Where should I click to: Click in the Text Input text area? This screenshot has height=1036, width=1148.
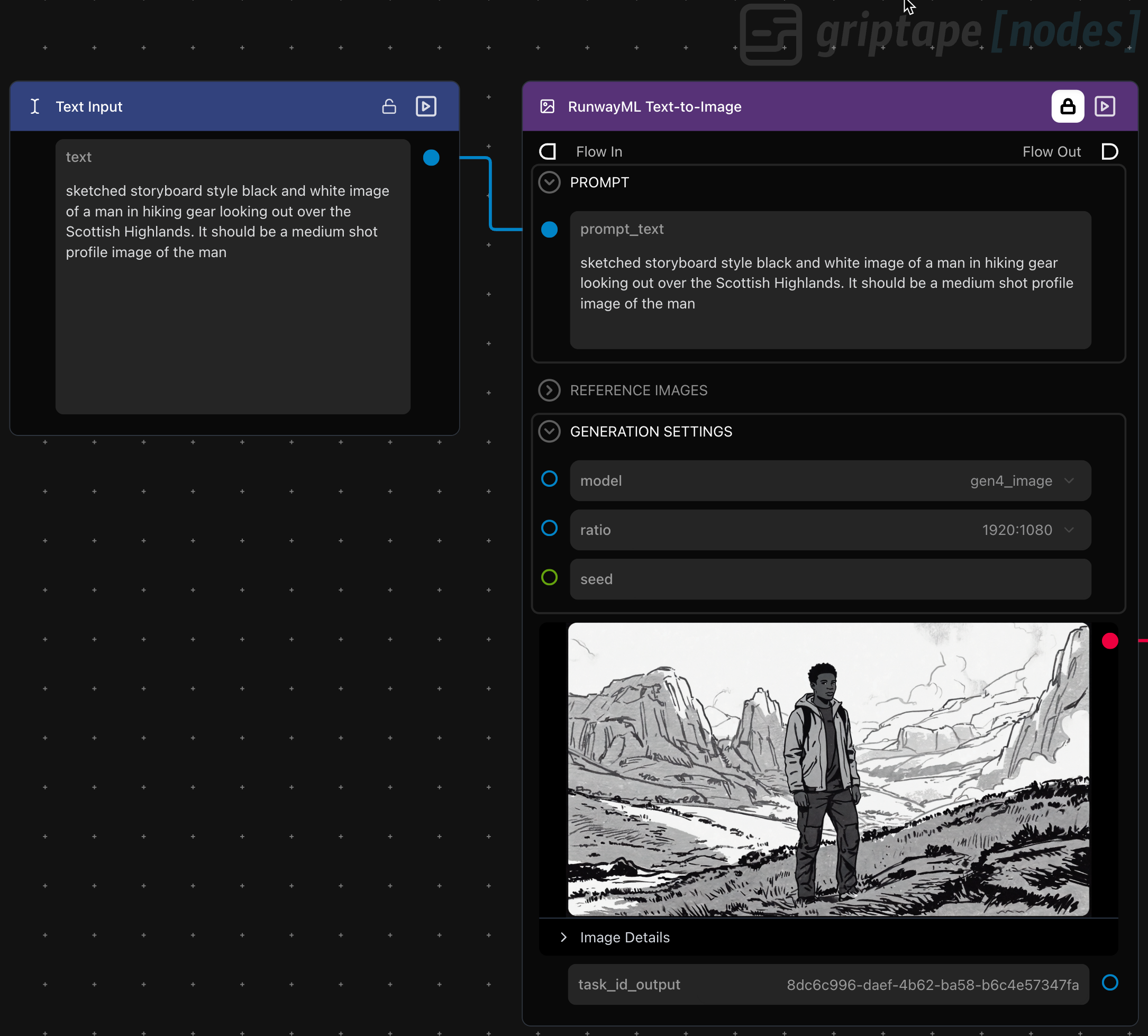pyautogui.click(x=233, y=277)
